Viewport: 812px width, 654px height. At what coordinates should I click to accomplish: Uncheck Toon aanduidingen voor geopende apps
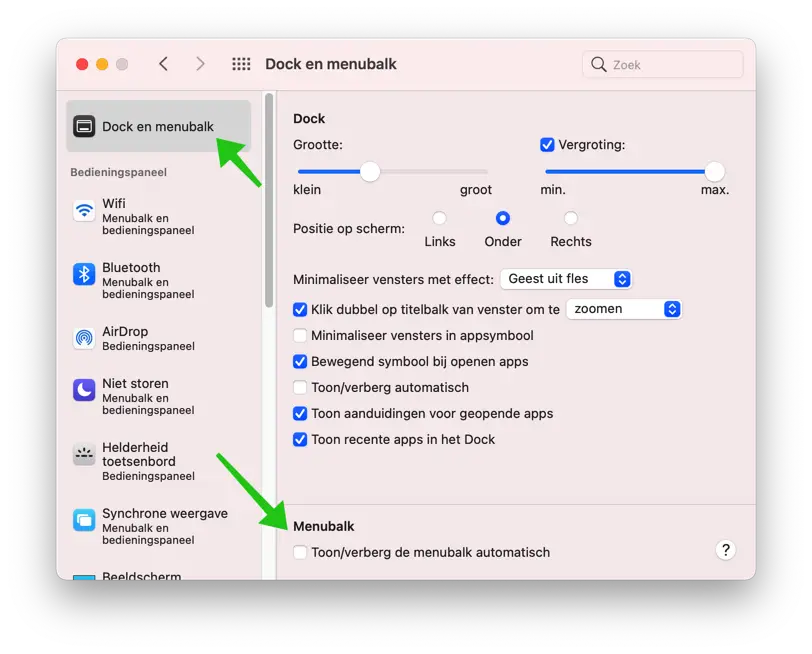coord(300,413)
